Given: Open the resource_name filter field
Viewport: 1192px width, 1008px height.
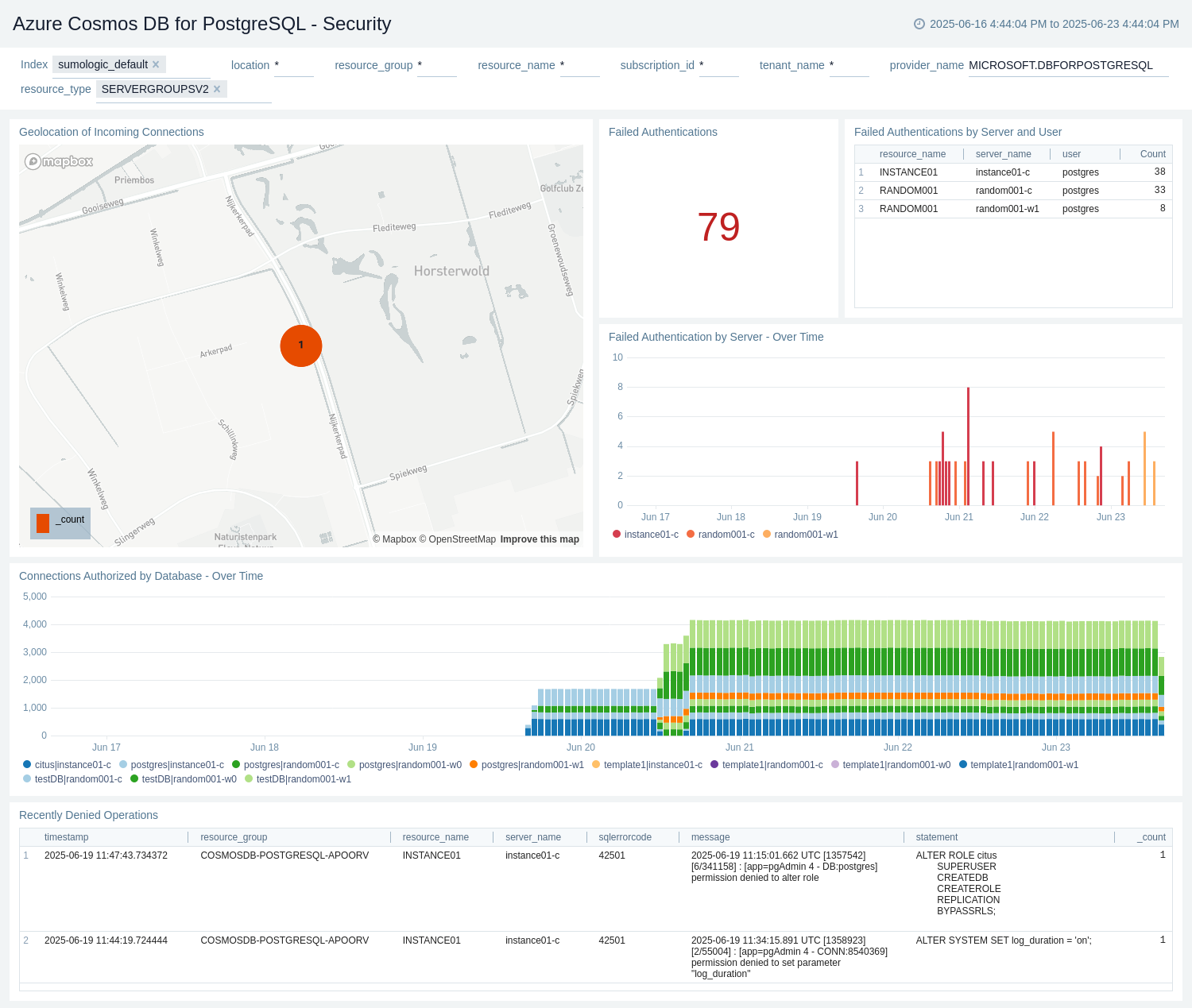Looking at the screenshot, I should pos(580,66).
